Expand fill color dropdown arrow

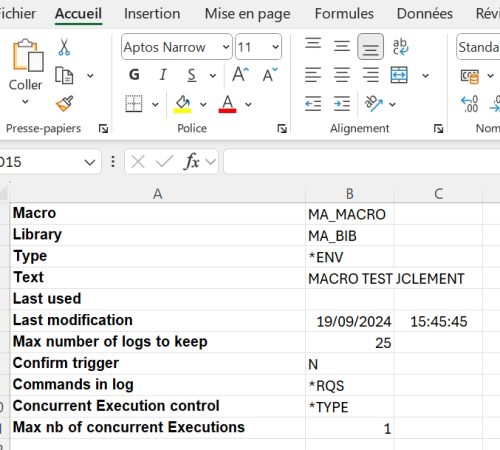point(203,104)
